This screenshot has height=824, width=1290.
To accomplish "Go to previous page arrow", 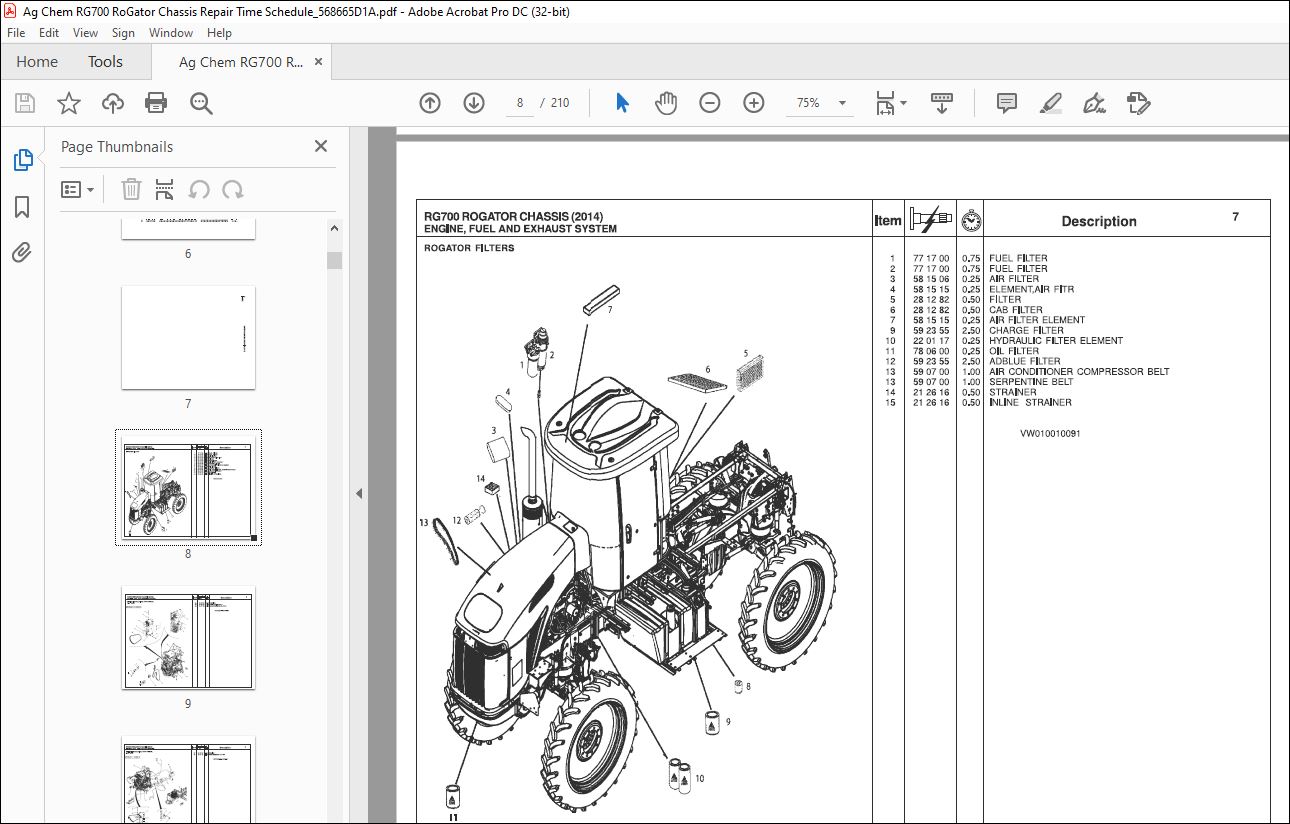I will tap(430, 103).
